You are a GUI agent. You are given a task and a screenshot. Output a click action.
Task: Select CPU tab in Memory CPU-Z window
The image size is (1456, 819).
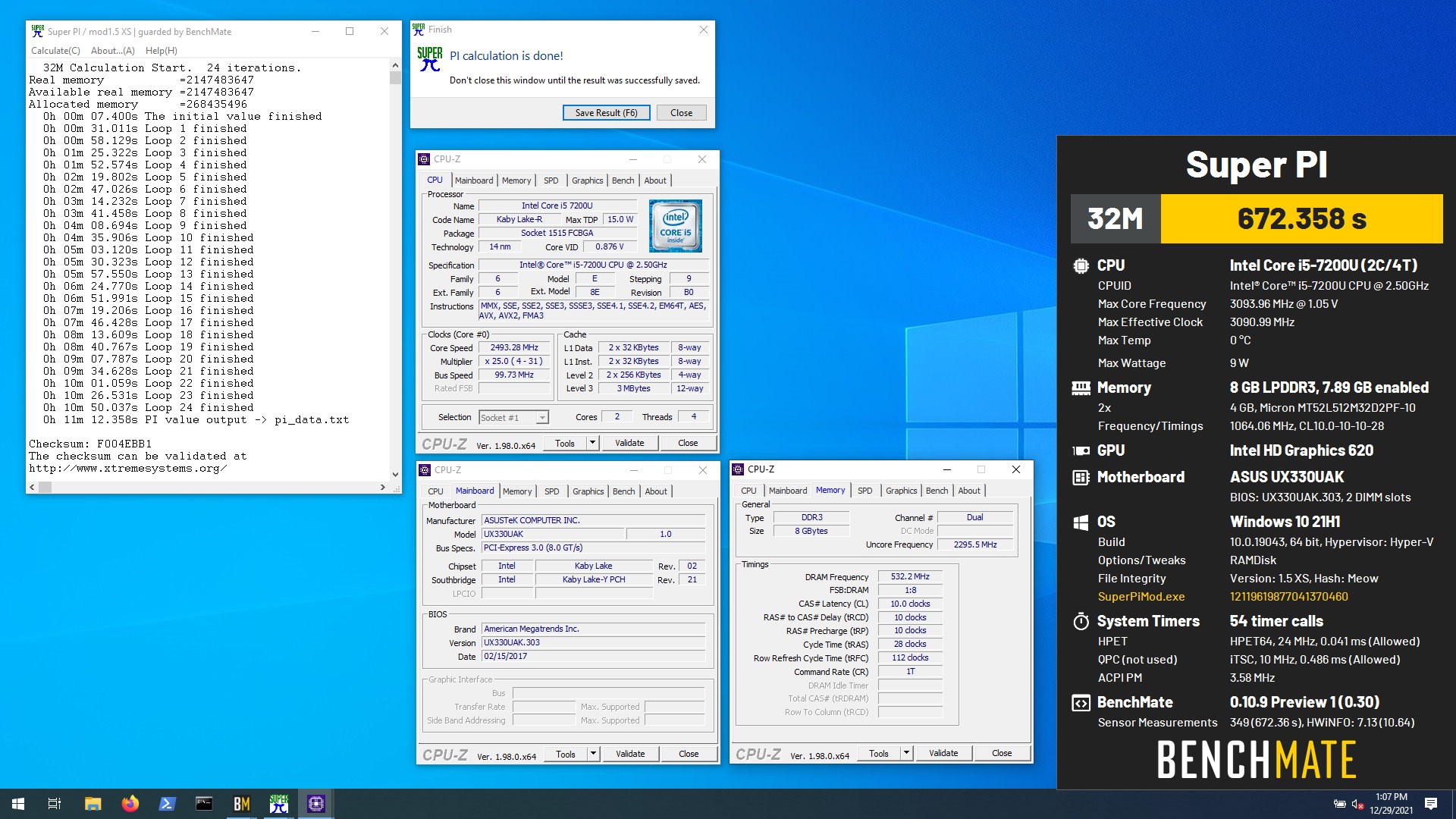pos(748,491)
